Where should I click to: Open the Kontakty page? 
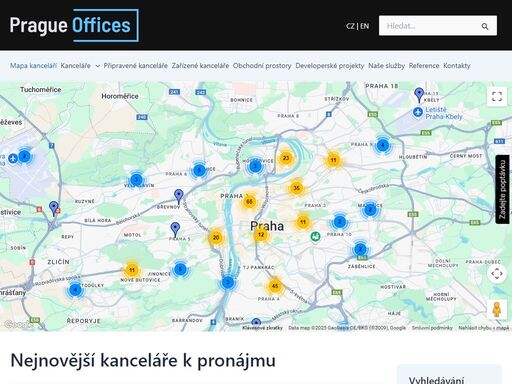tap(457, 66)
